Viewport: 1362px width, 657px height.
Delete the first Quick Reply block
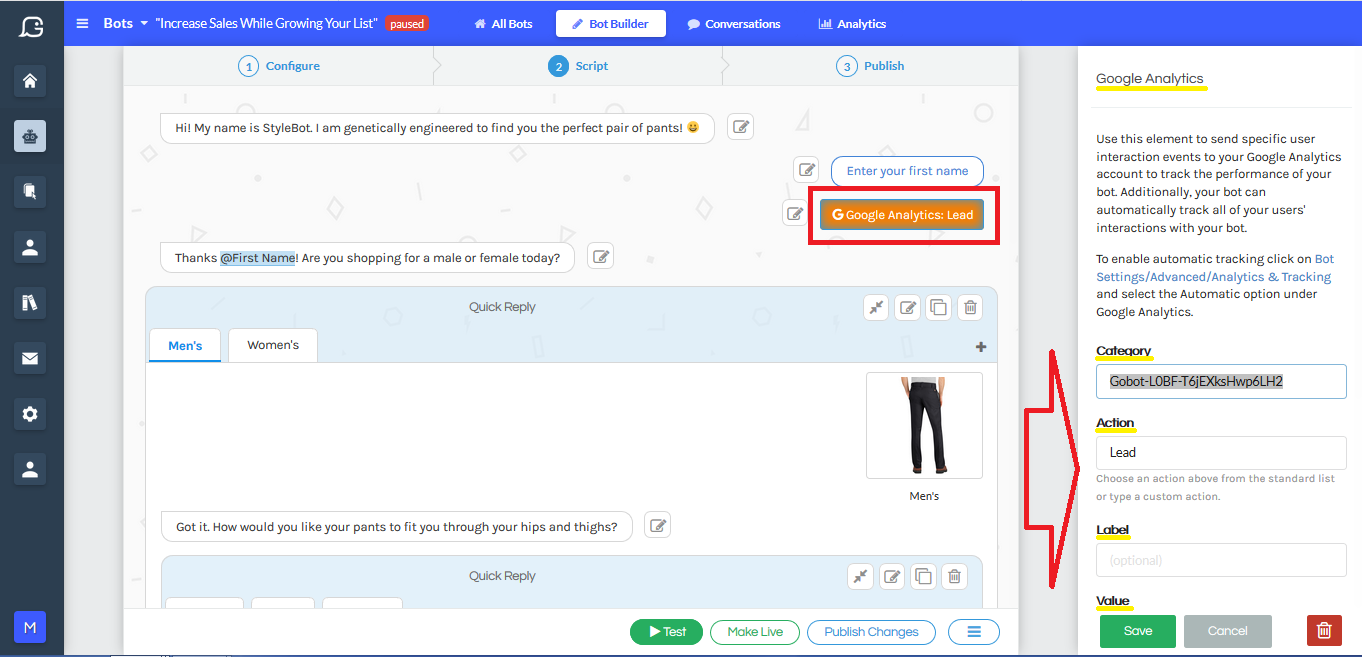970,307
